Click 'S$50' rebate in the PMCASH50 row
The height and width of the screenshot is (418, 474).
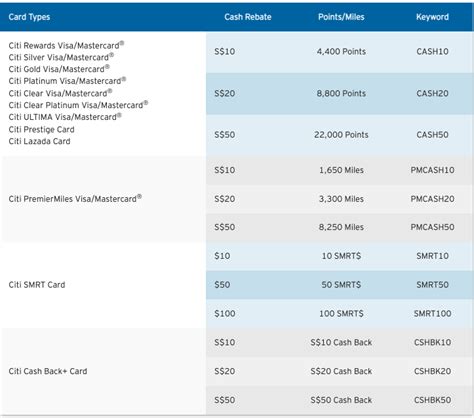coord(225,227)
